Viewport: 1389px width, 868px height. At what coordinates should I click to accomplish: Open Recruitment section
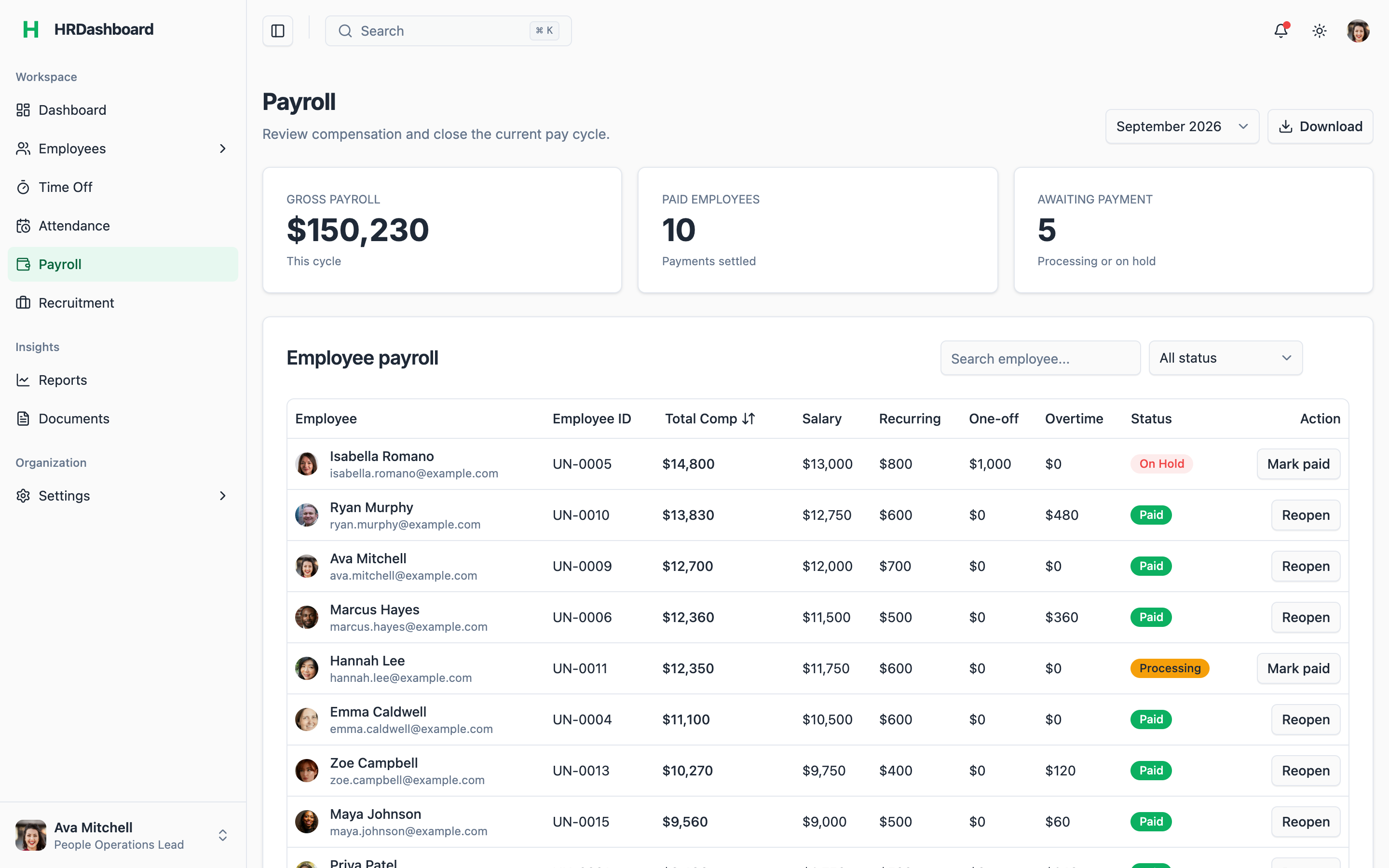(x=123, y=303)
